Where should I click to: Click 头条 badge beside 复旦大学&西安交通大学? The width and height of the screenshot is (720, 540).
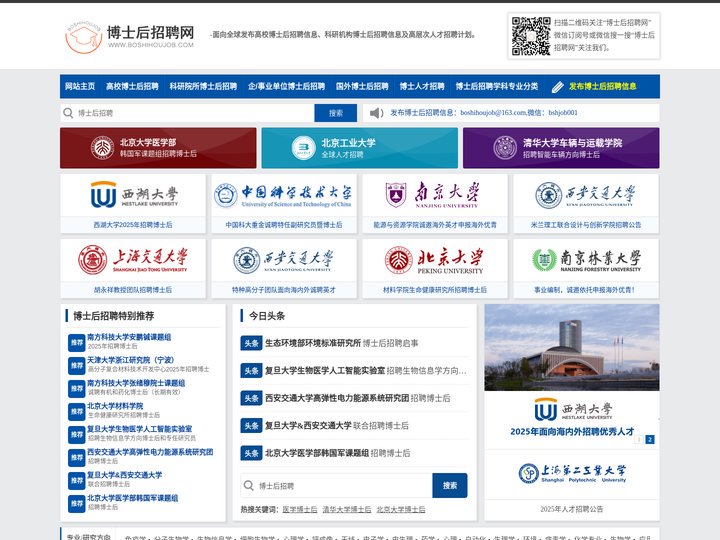point(251,426)
